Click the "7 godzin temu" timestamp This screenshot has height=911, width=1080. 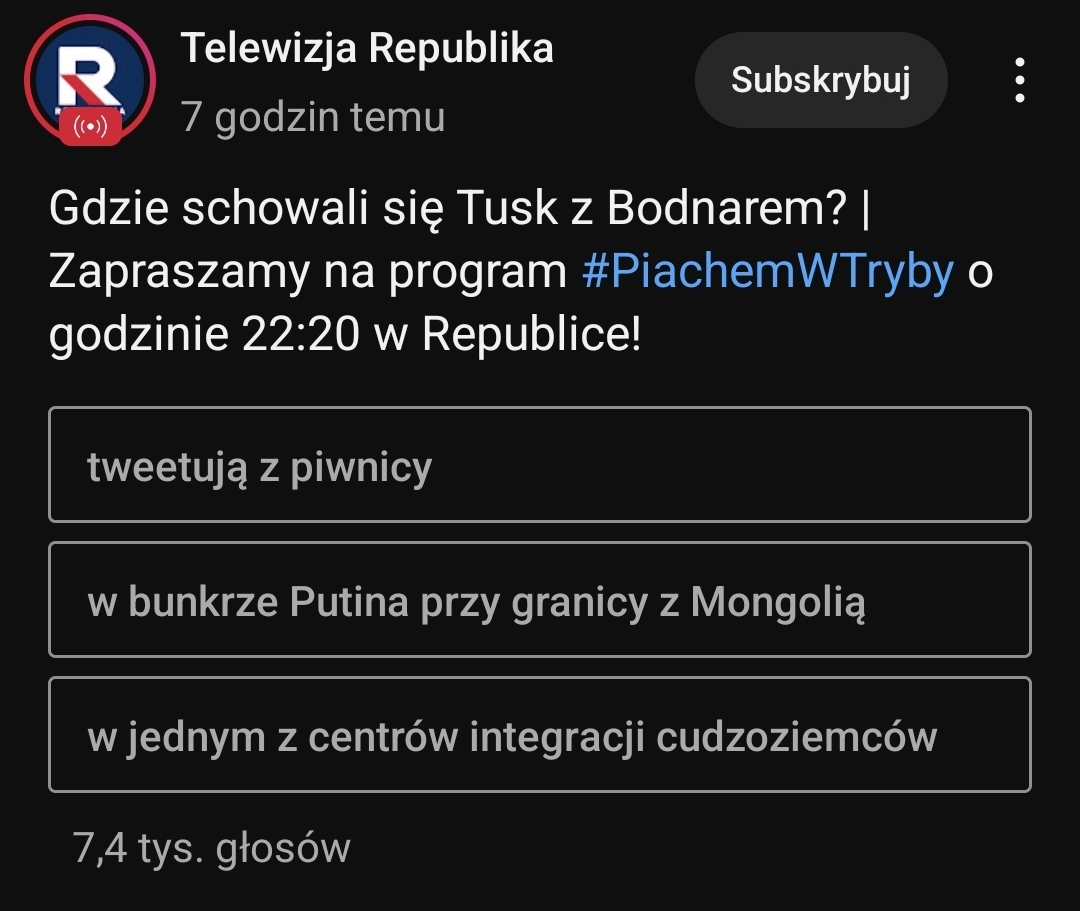[x=313, y=117]
